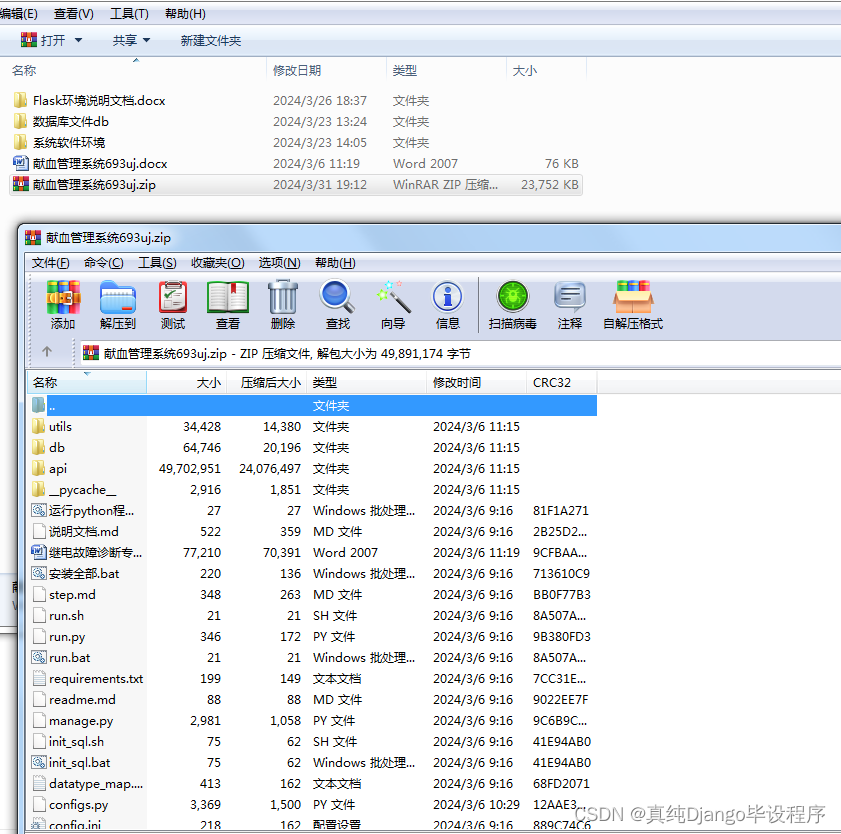
Task: Select the datatype_map... text file
Action: click(x=313, y=784)
